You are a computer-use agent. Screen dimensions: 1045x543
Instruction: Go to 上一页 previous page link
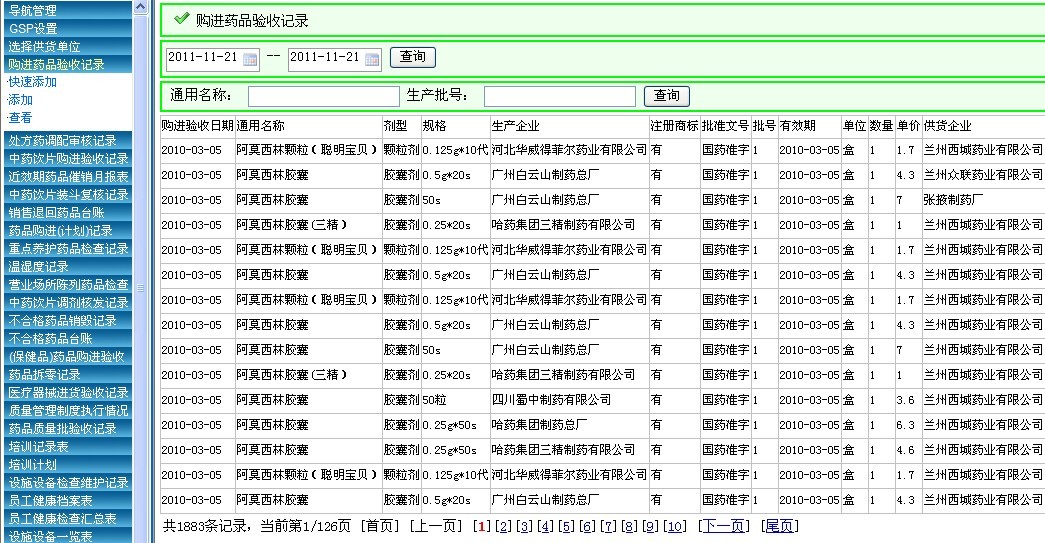[x=436, y=526]
